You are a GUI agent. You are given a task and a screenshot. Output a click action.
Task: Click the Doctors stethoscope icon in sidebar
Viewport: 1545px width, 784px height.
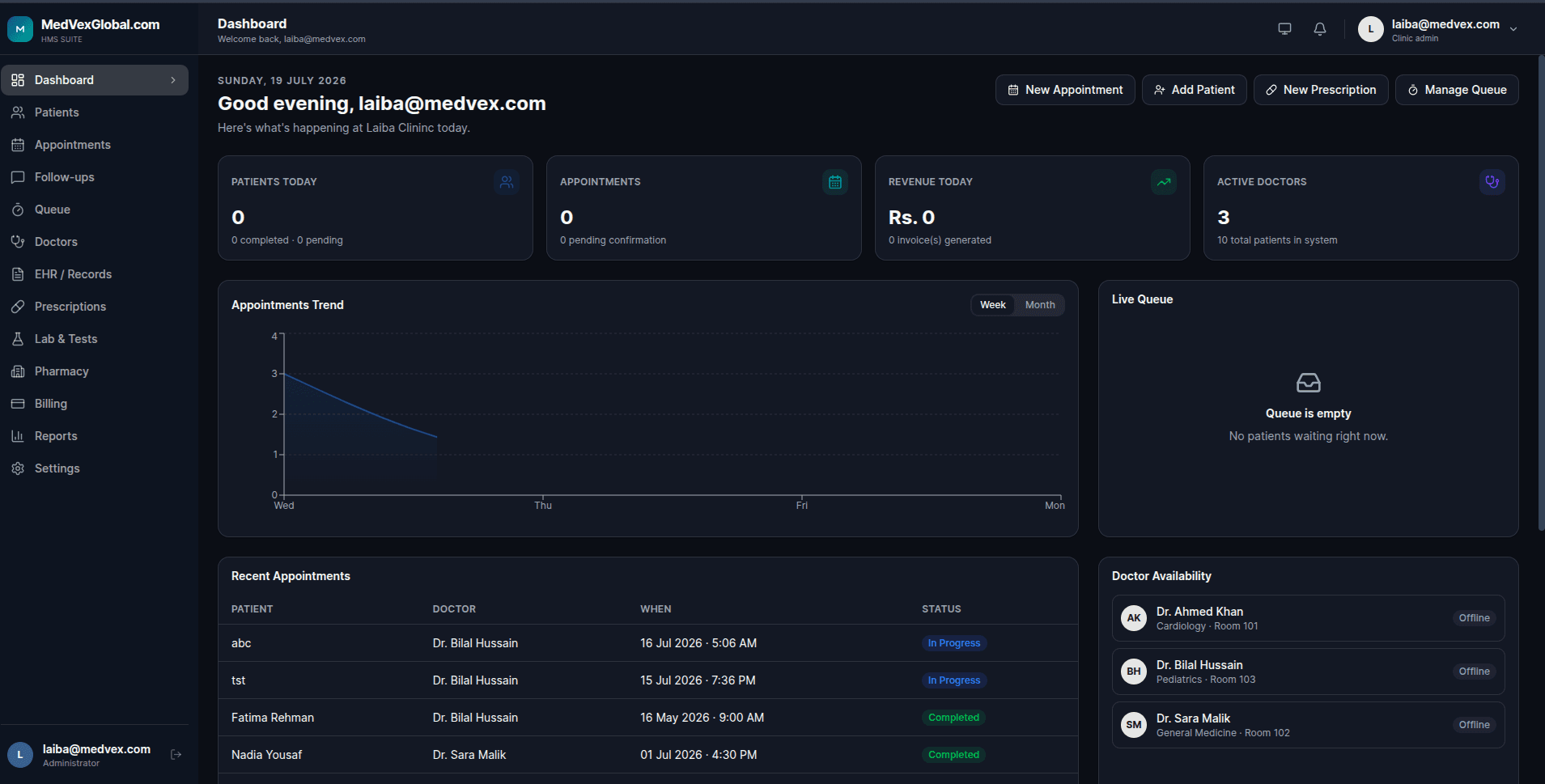point(18,242)
